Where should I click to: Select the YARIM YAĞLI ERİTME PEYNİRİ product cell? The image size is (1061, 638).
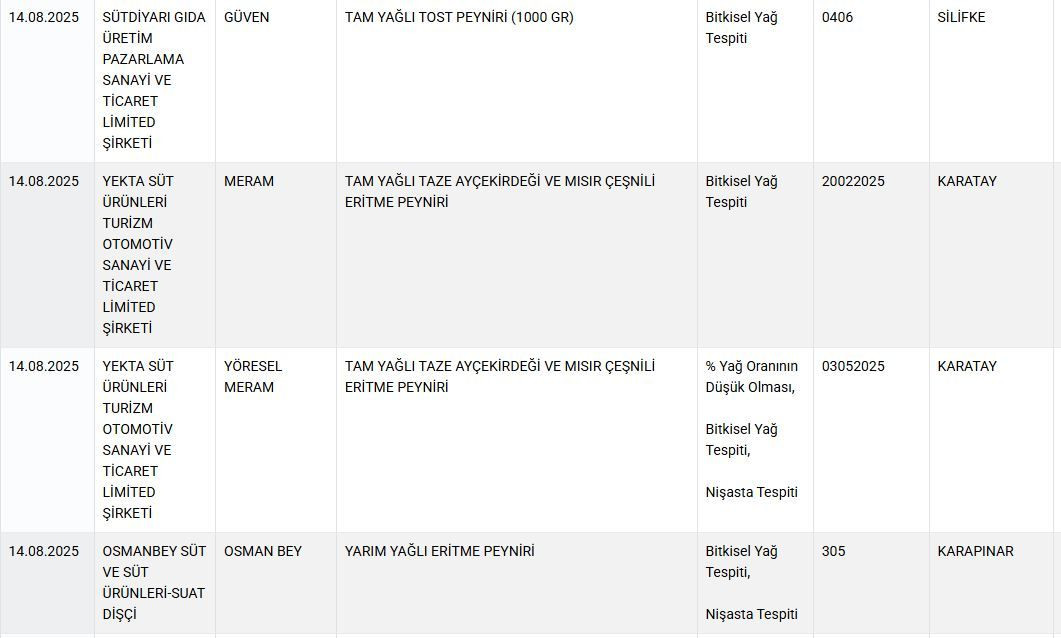tap(439, 551)
